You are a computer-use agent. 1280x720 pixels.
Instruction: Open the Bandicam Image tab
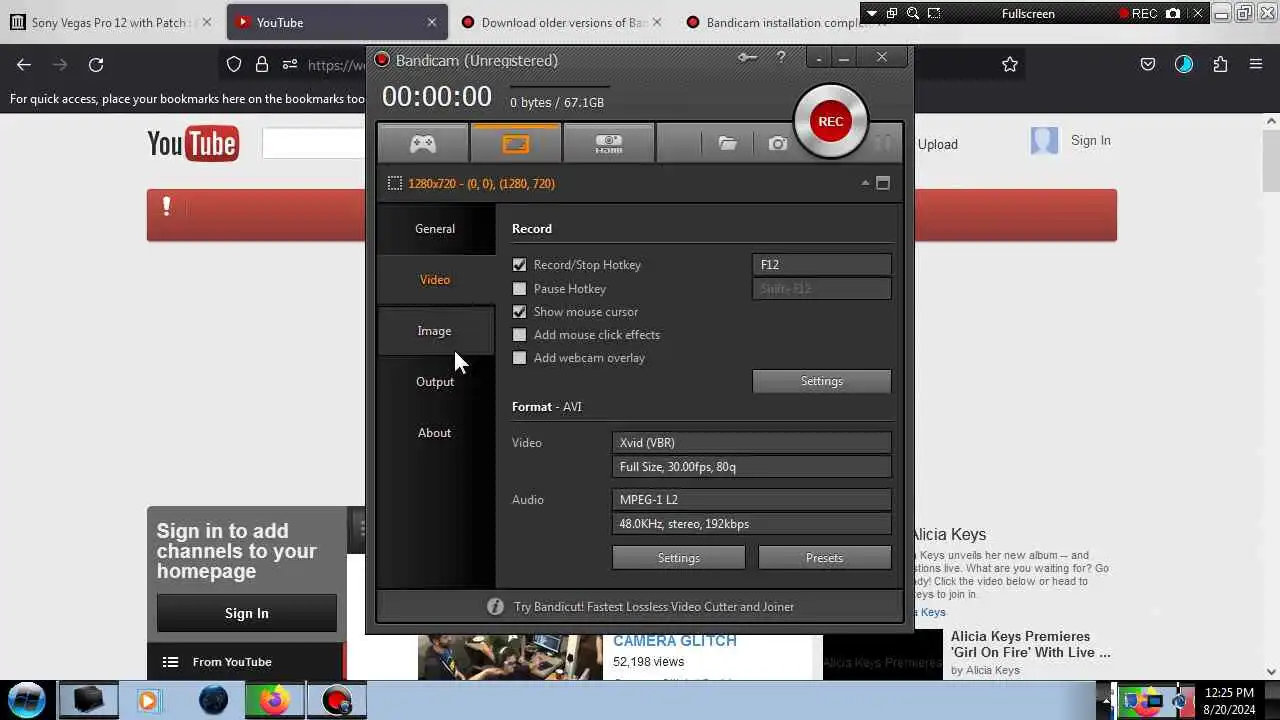tap(435, 330)
